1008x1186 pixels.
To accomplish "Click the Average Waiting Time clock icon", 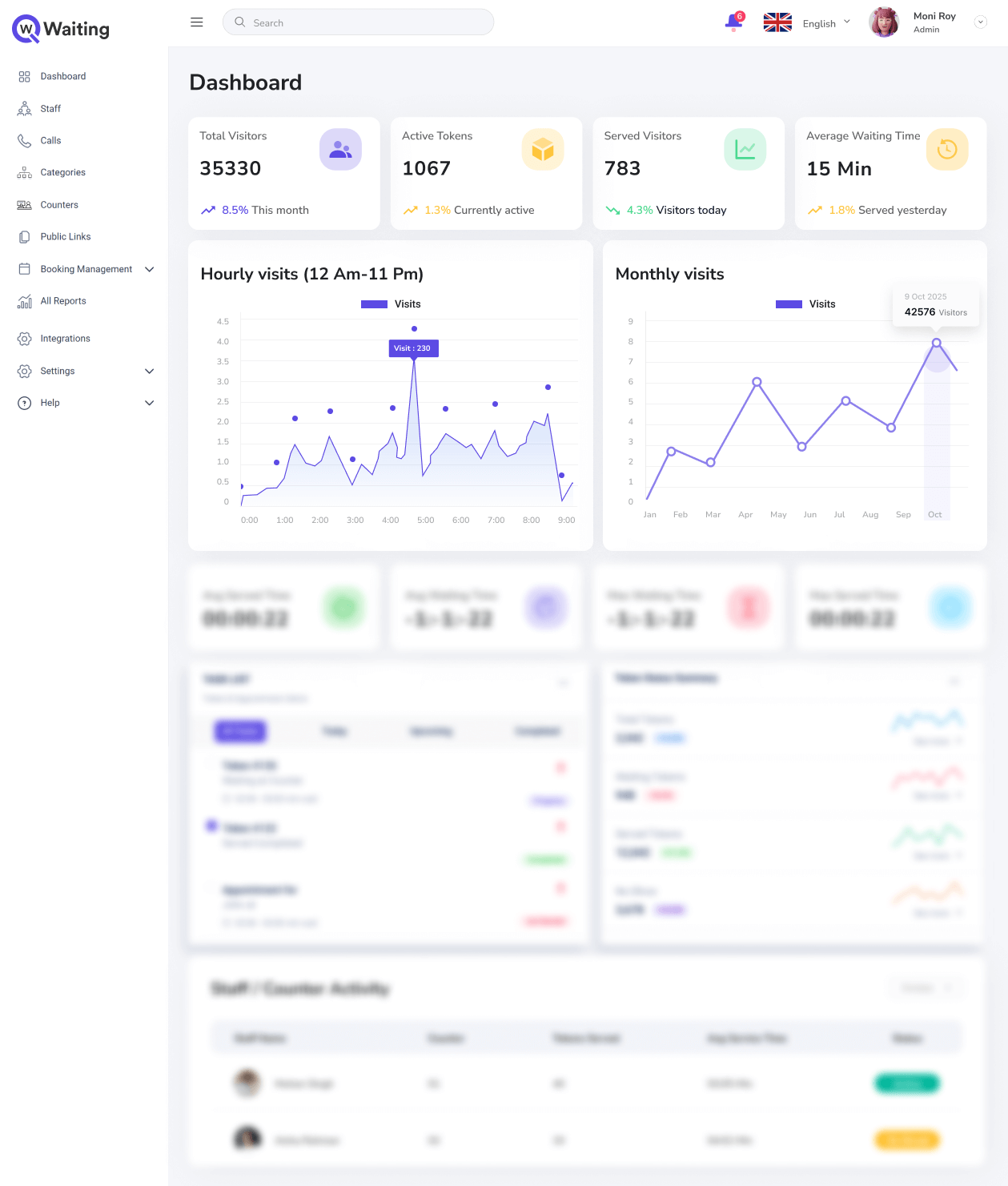I will (947, 150).
